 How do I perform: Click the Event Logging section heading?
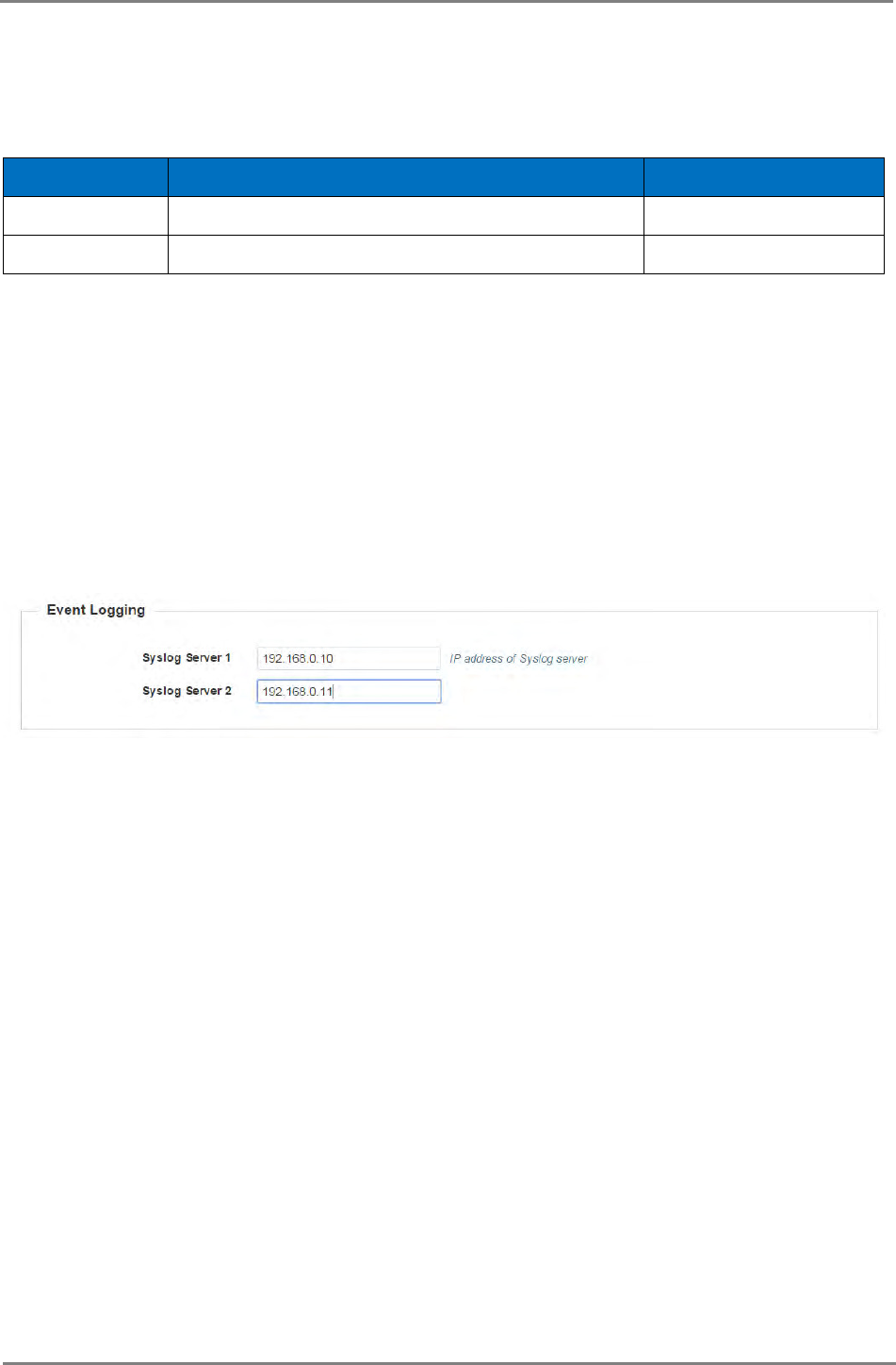click(x=96, y=610)
